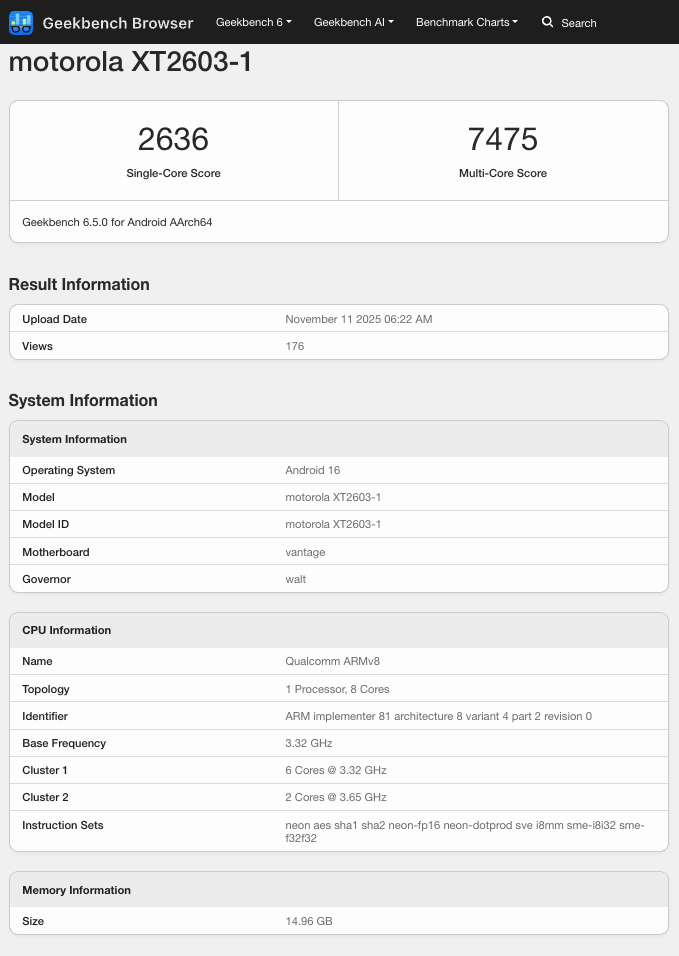This screenshot has height=956, width=679.
Task: Expand the Benchmark Charts menu
Action: click(x=466, y=22)
